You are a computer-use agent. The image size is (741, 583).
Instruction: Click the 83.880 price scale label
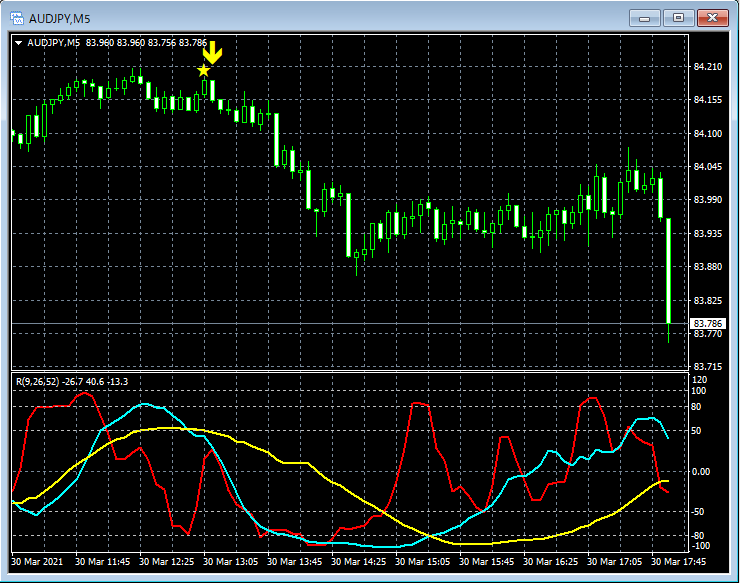point(708,267)
